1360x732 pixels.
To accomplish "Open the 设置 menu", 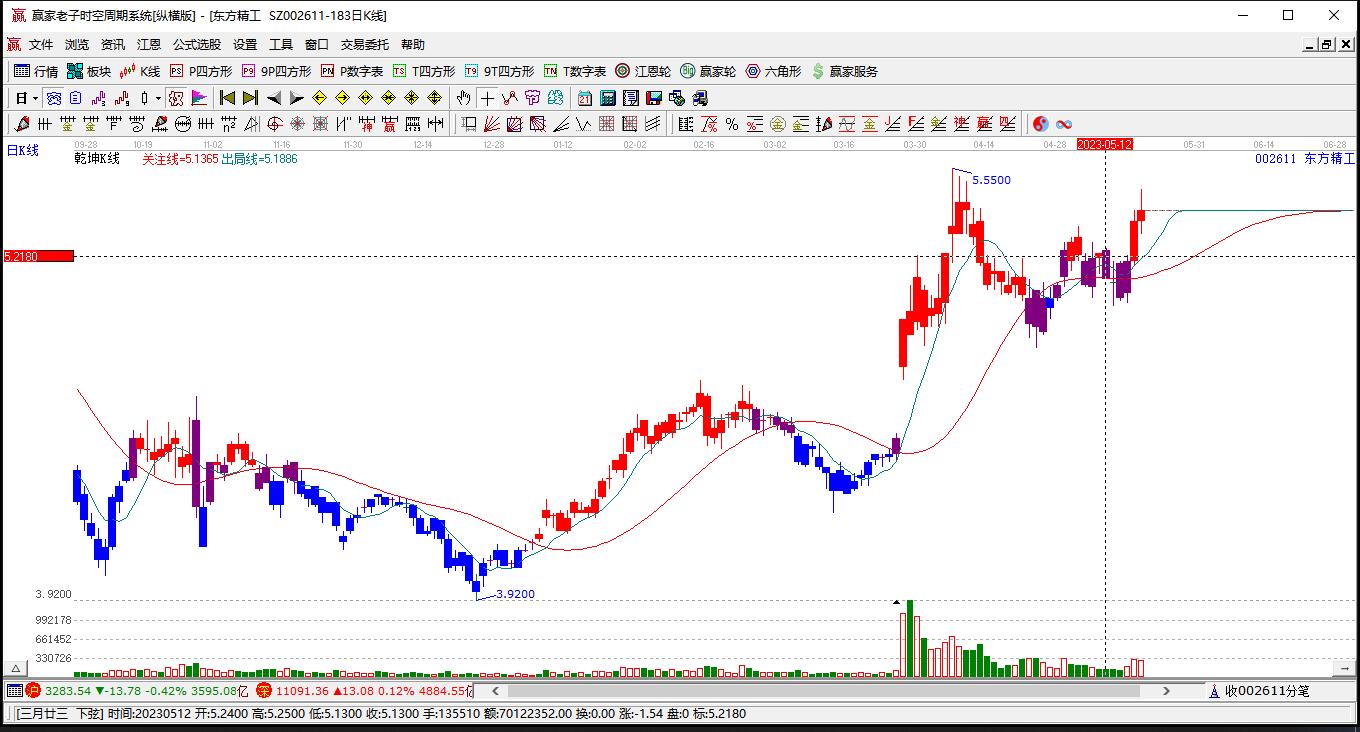I will [245, 45].
